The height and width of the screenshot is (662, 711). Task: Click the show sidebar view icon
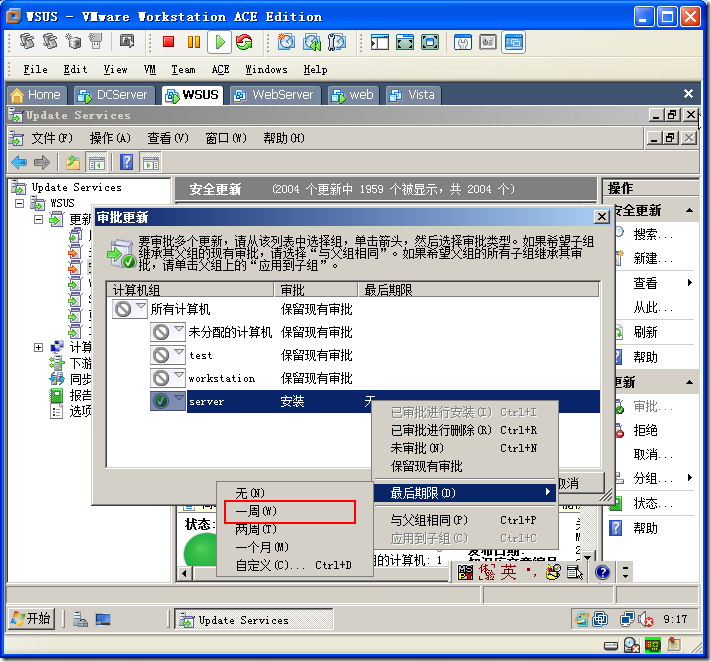[380, 42]
